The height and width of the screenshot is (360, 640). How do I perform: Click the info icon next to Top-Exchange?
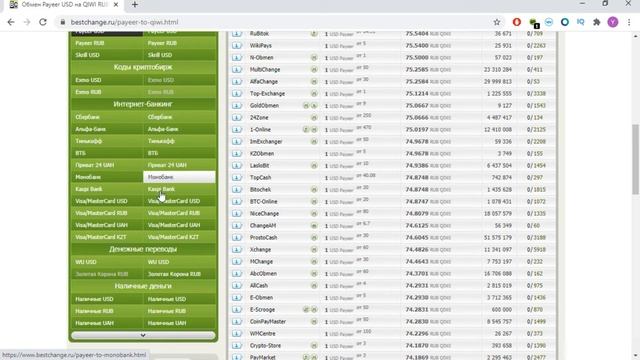pos(237,93)
